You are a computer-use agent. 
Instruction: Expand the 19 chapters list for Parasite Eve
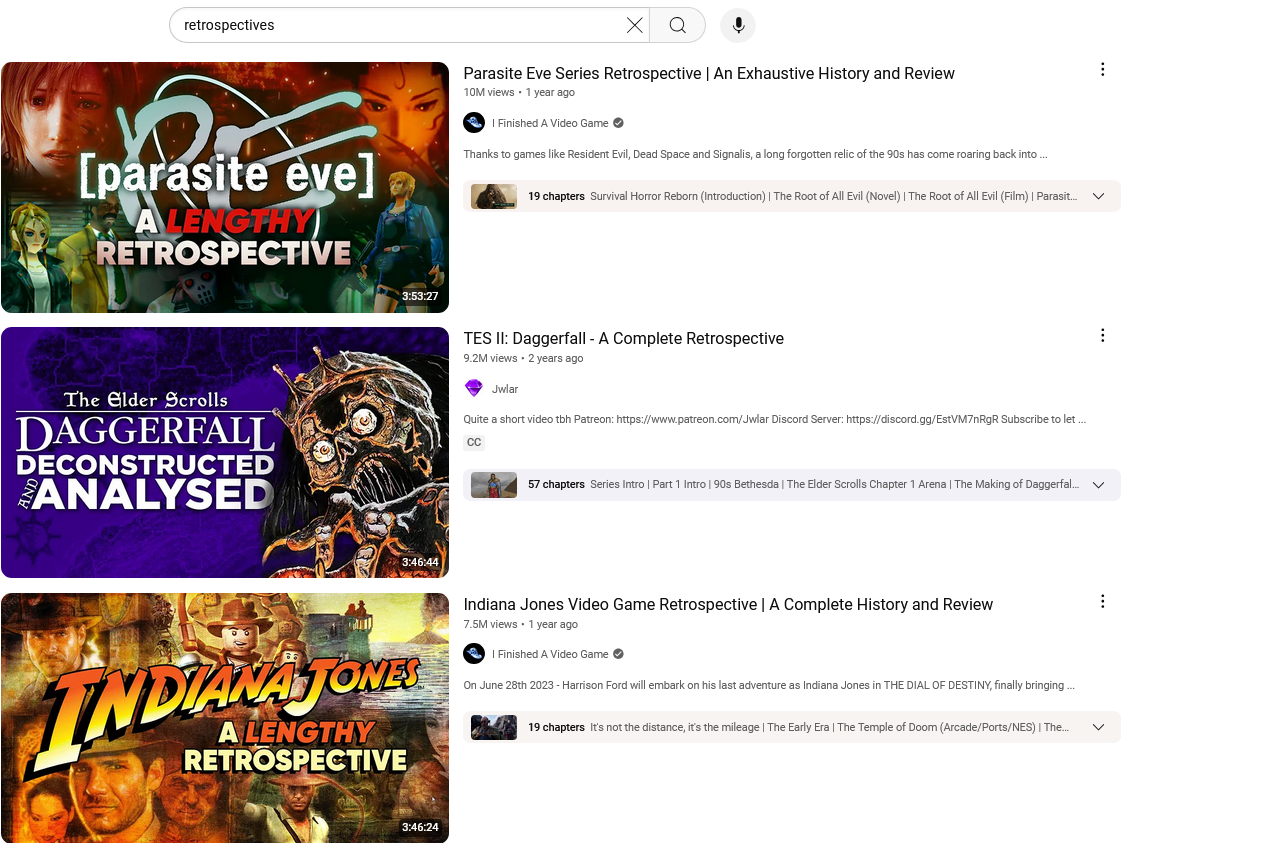[1098, 196]
